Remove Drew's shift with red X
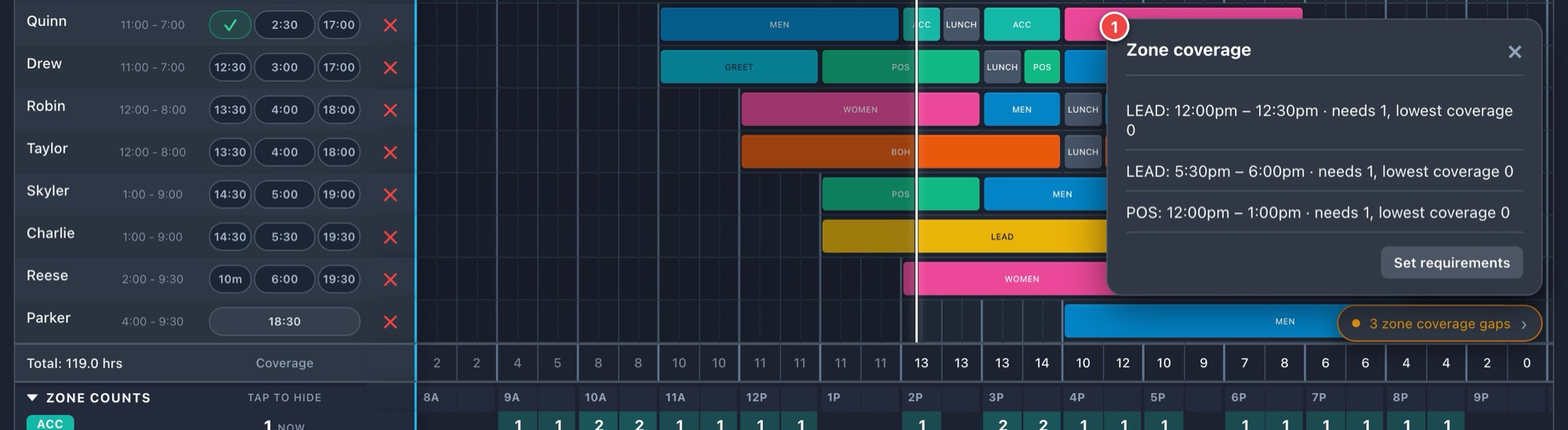1568x430 pixels. tap(390, 67)
